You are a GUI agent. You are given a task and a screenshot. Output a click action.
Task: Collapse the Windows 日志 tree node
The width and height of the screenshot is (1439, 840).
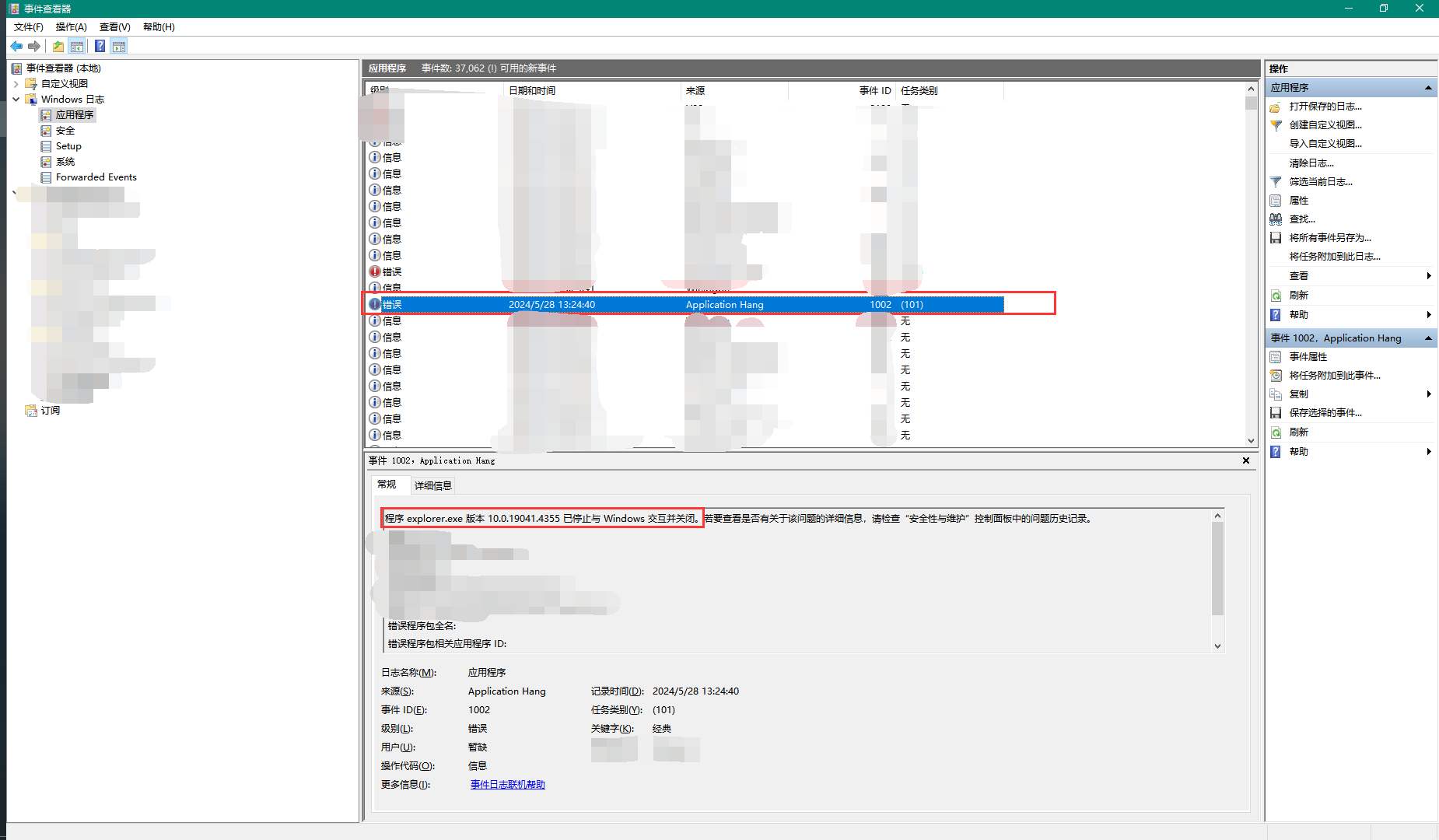tap(16, 100)
